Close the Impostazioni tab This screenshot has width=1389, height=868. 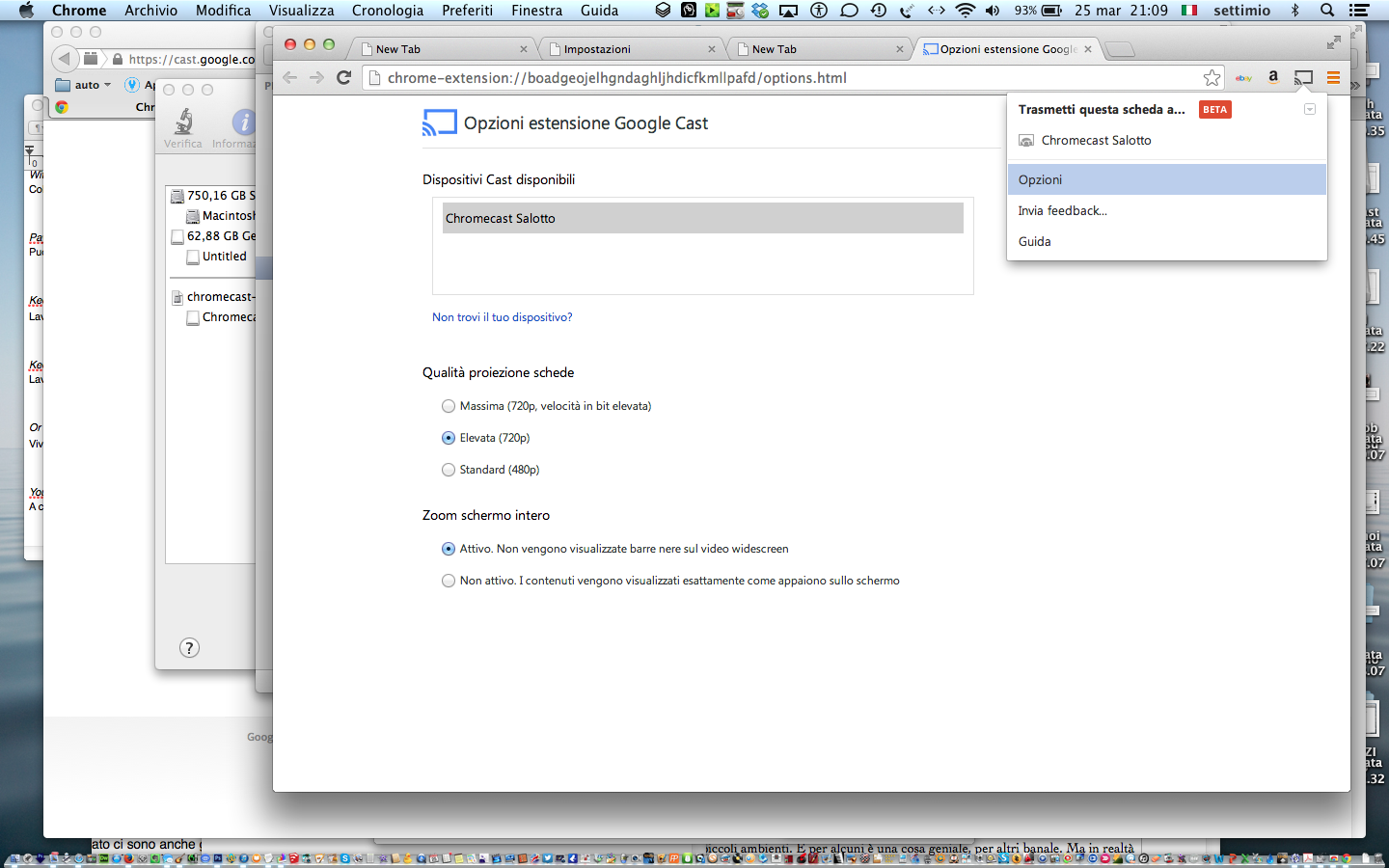coord(712,49)
